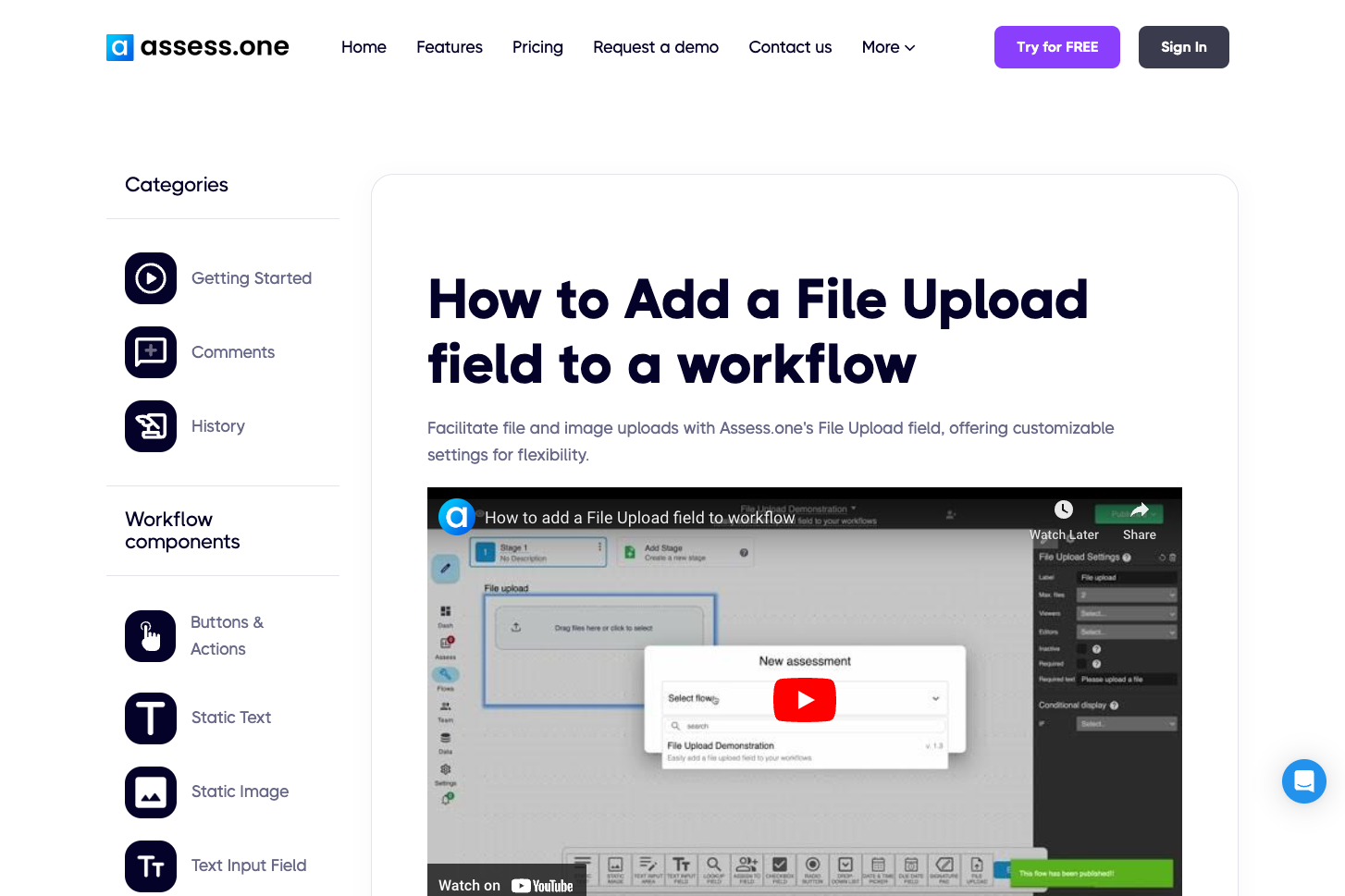Expand the More navigation dropdown
1345x896 pixels.
point(886,47)
